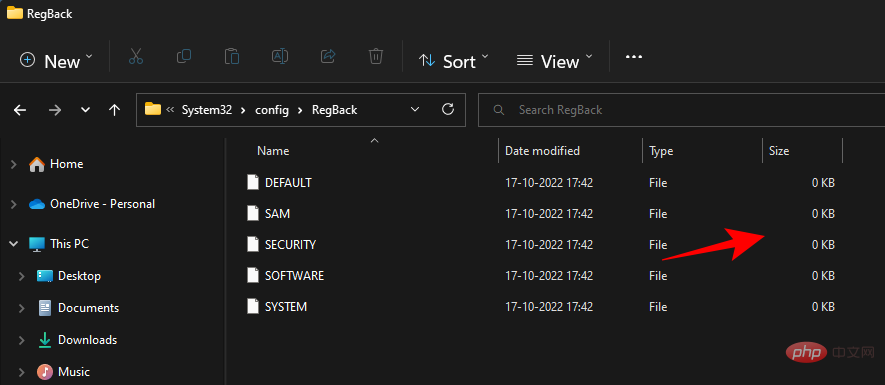The image size is (885, 385).
Task: Click the Paste clipboard icon
Action: click(x=232, y=56)
